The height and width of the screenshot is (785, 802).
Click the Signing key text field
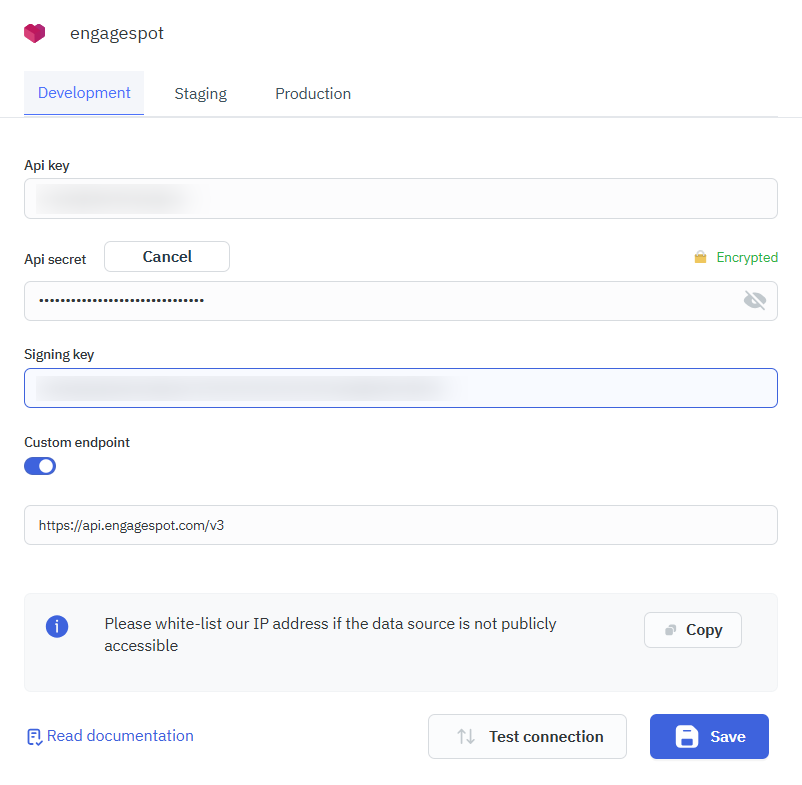coord(400,388)
